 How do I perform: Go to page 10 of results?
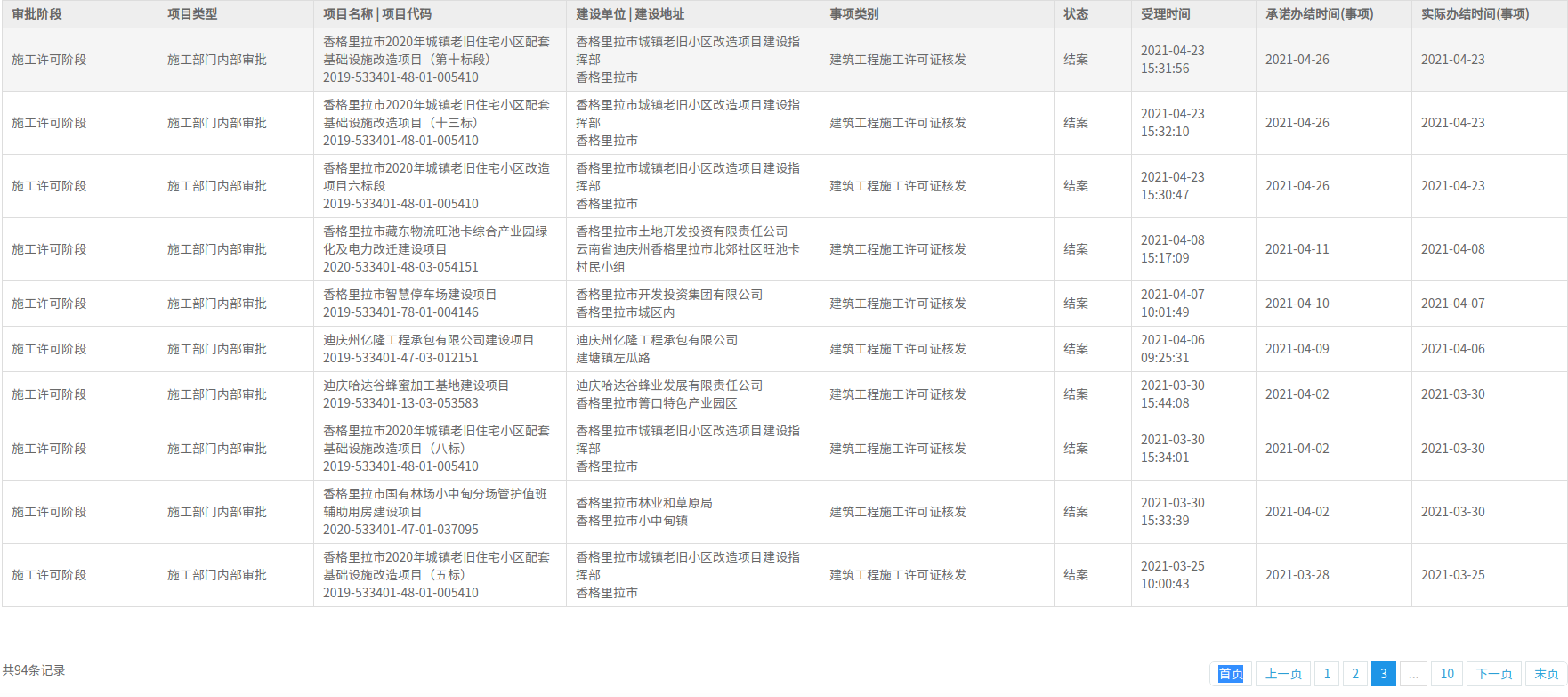(x=1447, y=674)
